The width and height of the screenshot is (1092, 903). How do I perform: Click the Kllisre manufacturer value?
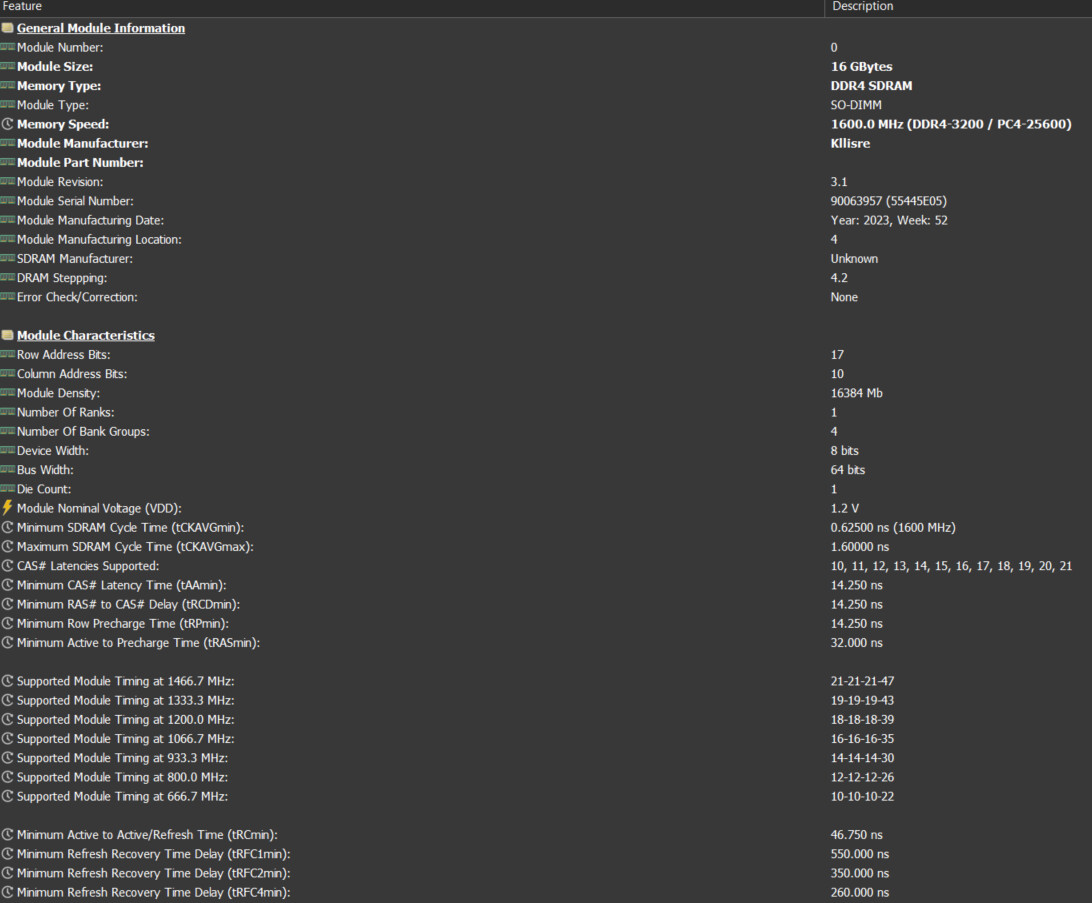(x=850, y=143)
